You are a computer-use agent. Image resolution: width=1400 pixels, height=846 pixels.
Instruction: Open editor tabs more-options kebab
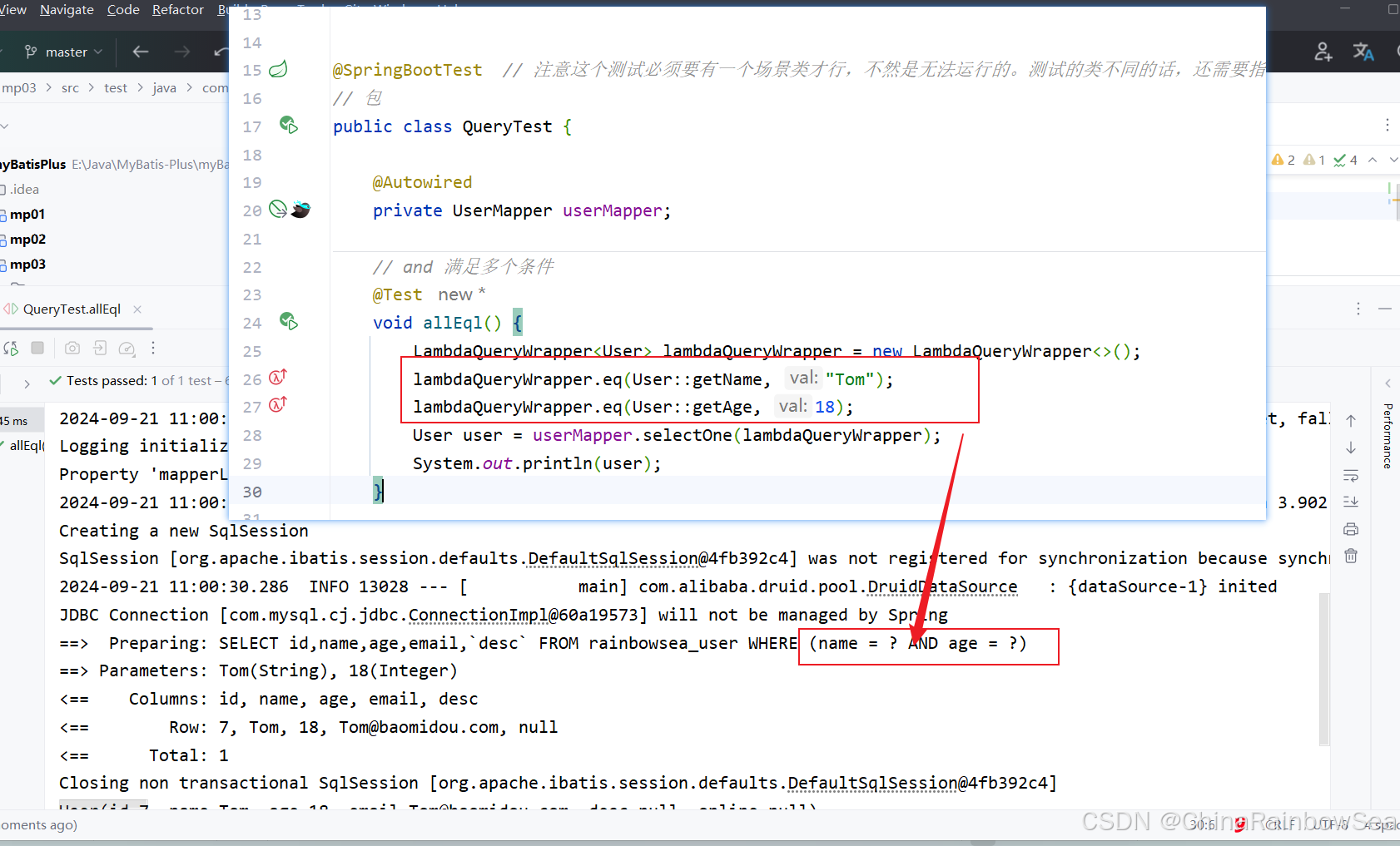point(1387,125)
